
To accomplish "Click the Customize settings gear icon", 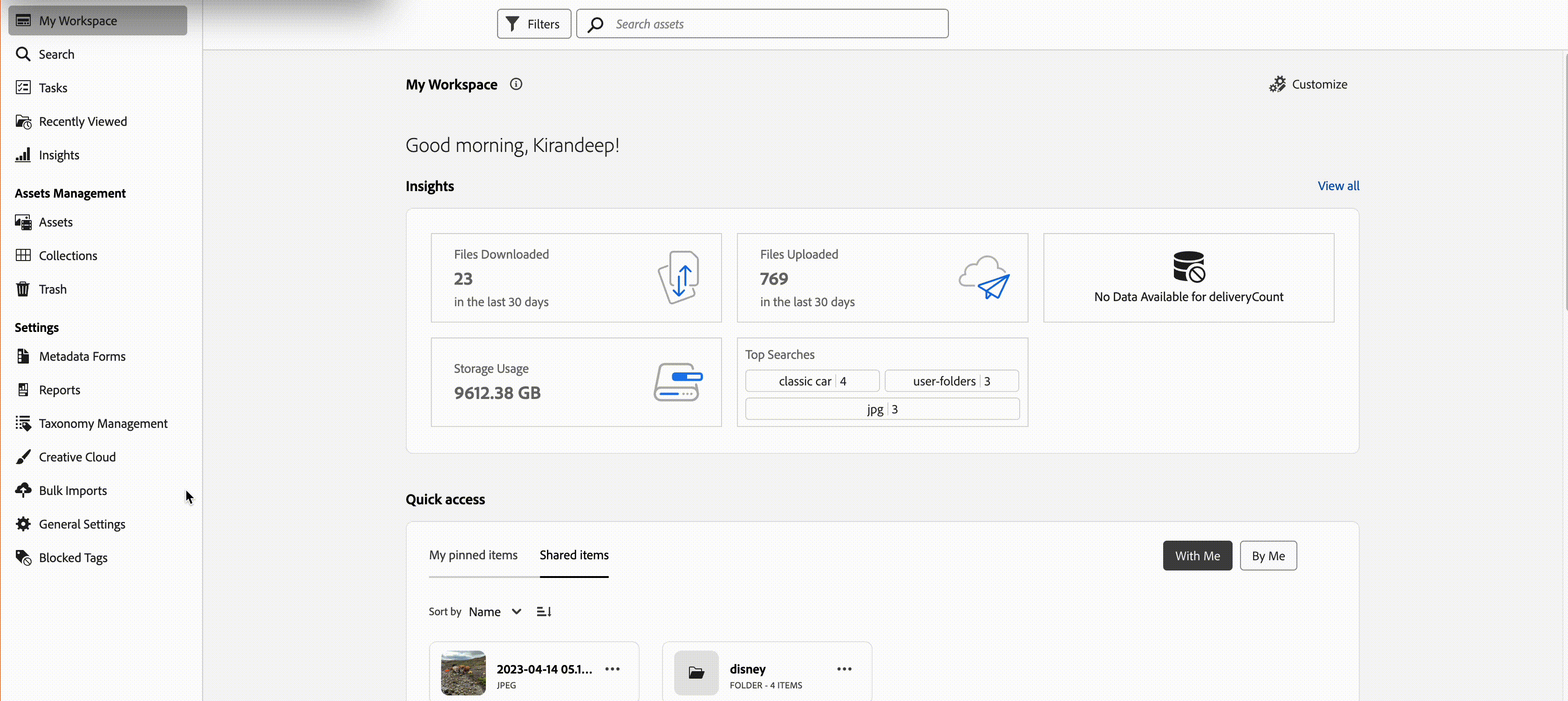I will [x=1278, y=84].
